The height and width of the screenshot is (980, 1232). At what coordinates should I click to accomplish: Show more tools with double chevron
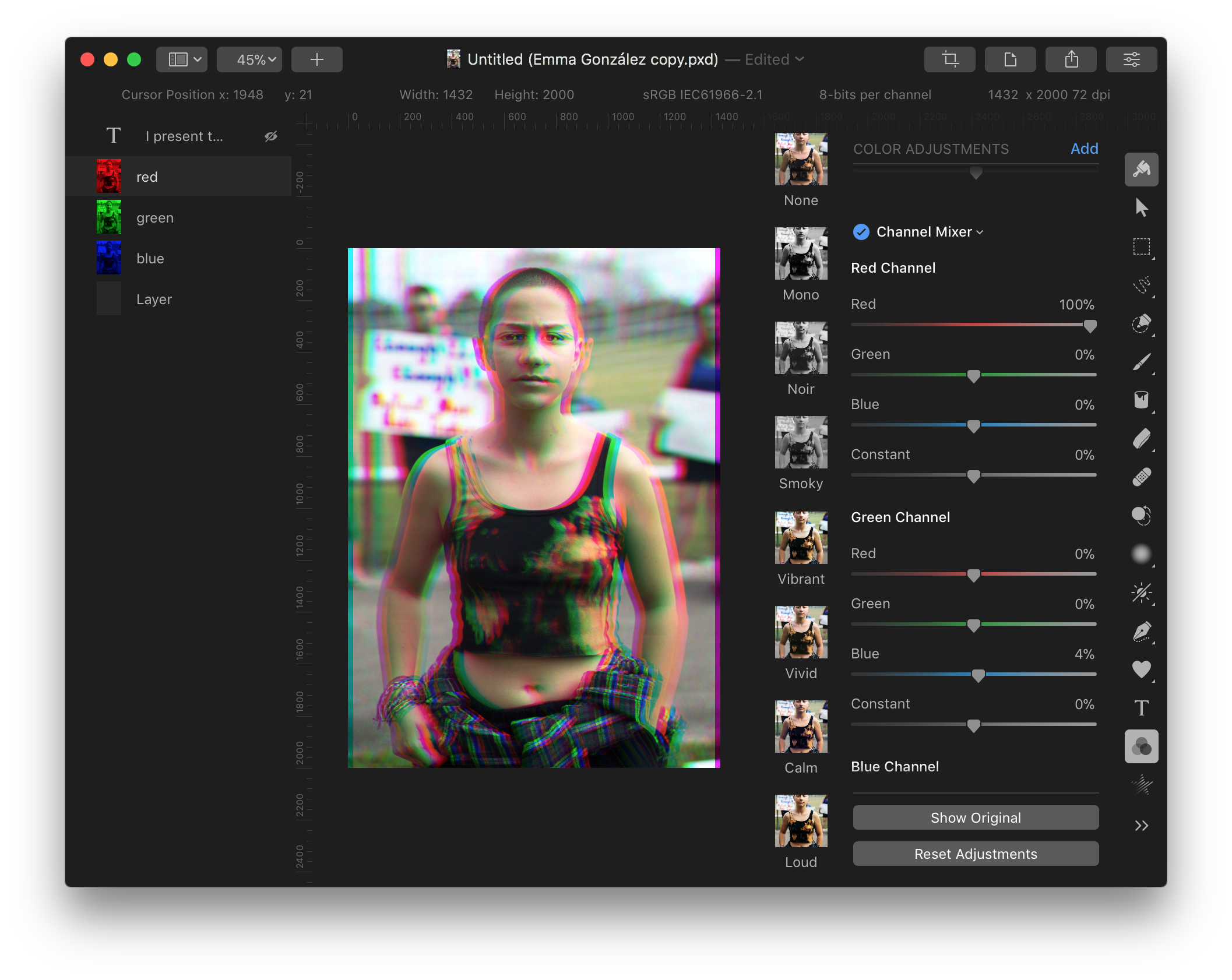click(x=1141, y=826)
